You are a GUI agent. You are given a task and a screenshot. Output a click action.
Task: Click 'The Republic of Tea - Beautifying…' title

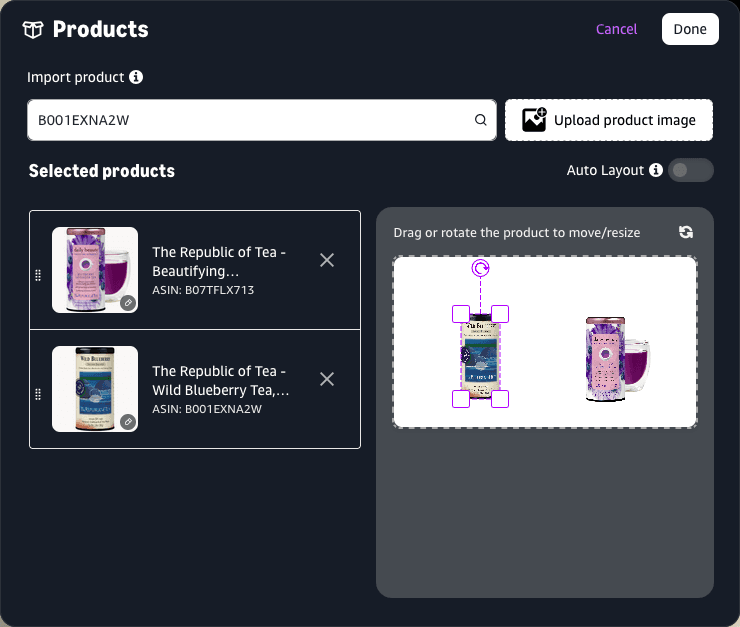(219, 261)
